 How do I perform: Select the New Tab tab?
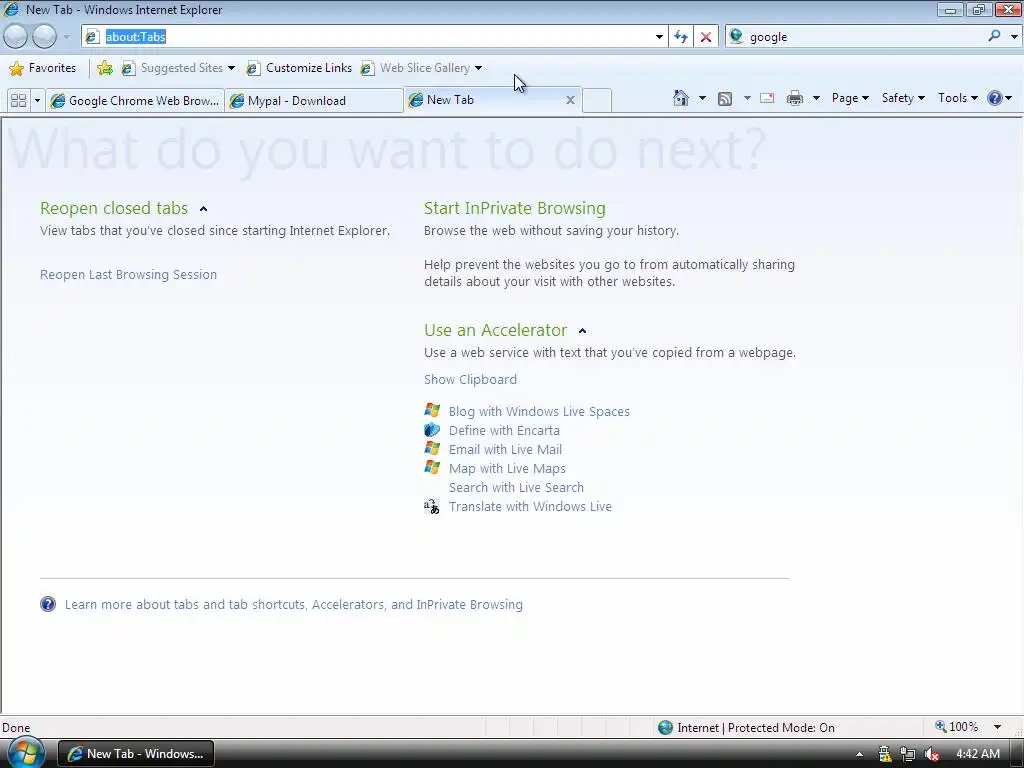coord(483,100)
